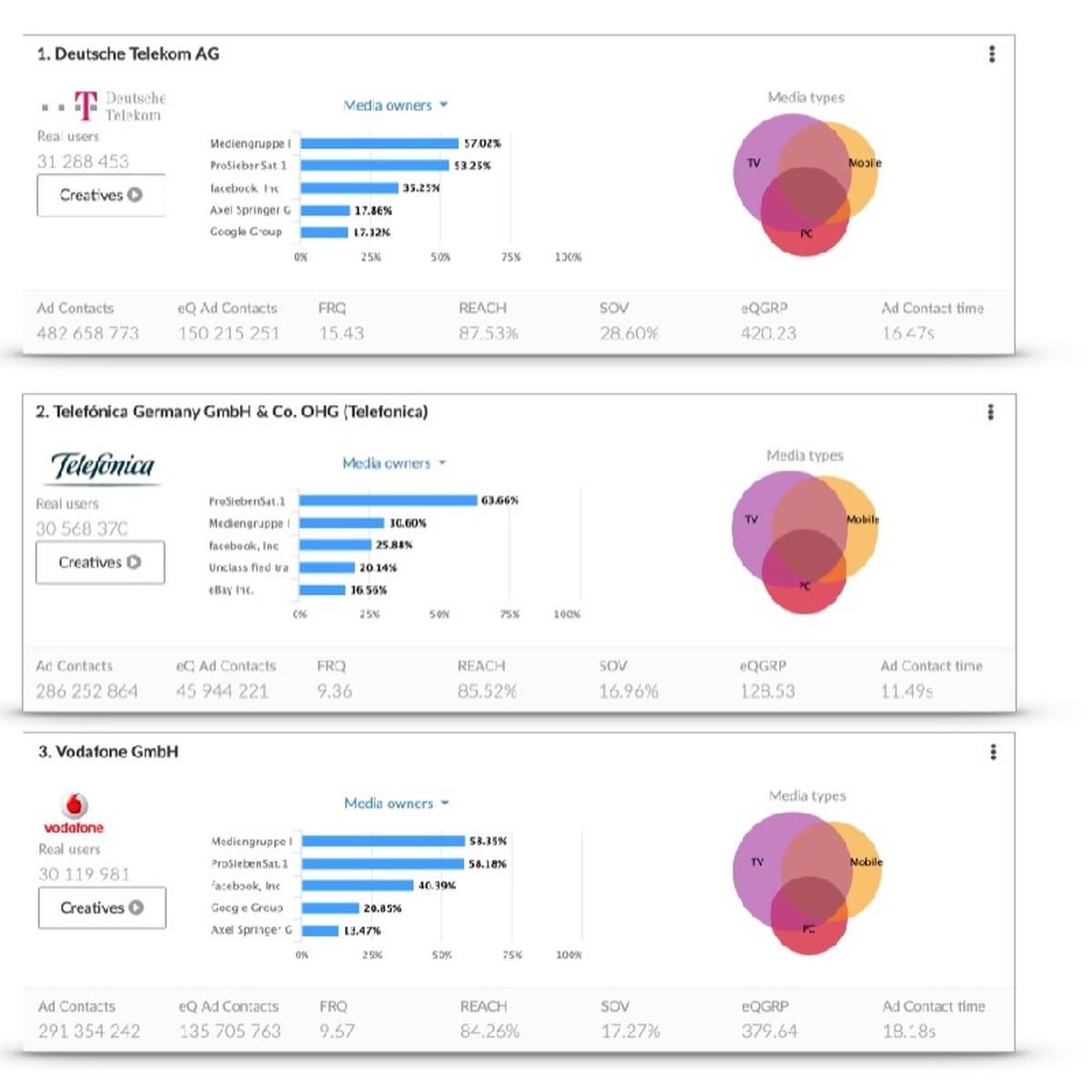This screenshot has height=1092, width=1092.
Task: Click the title '1. Deutsche Telekom AG'
Action: [128, 54]
